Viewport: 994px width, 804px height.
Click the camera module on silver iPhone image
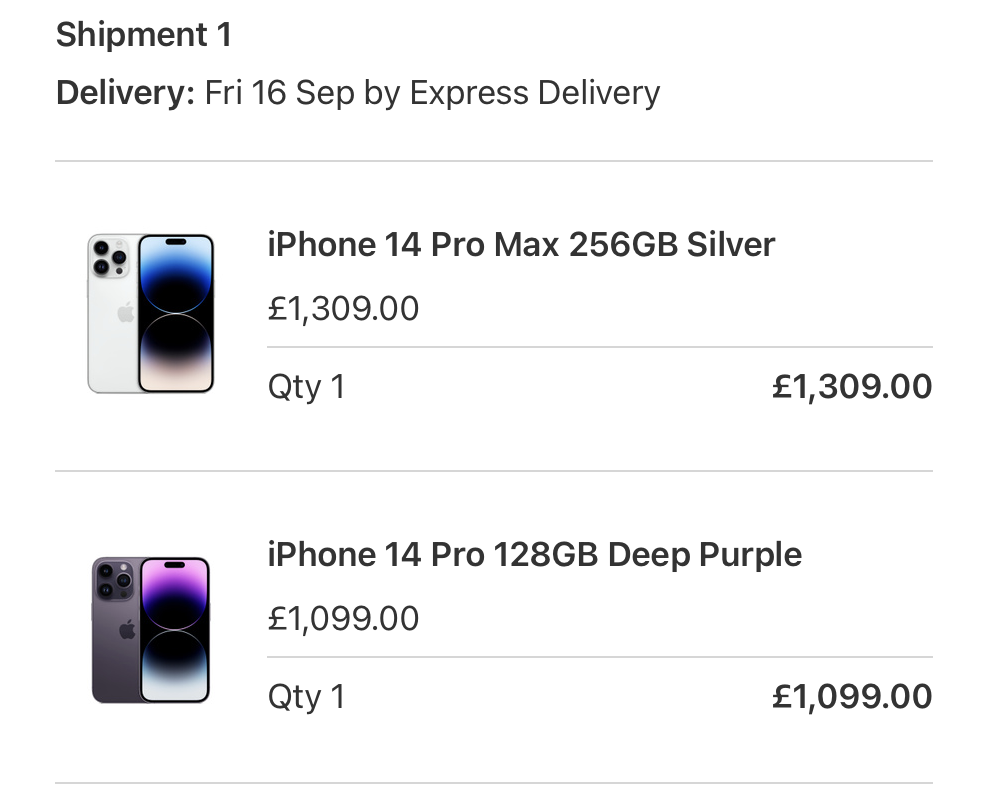[x=110, y=256]
